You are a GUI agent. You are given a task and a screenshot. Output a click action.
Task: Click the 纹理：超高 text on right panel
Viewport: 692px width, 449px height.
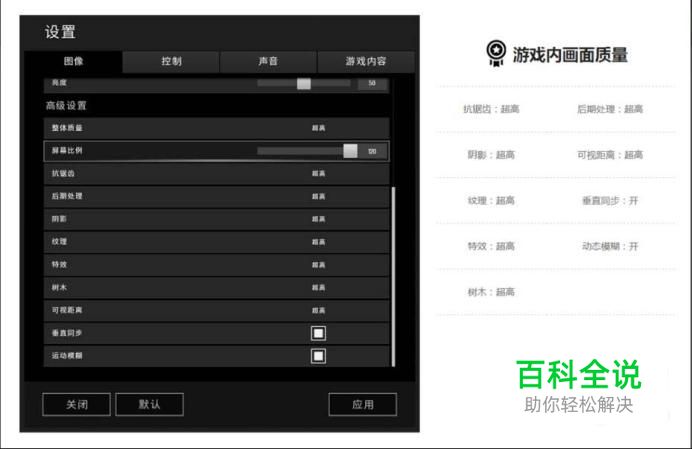491,201
